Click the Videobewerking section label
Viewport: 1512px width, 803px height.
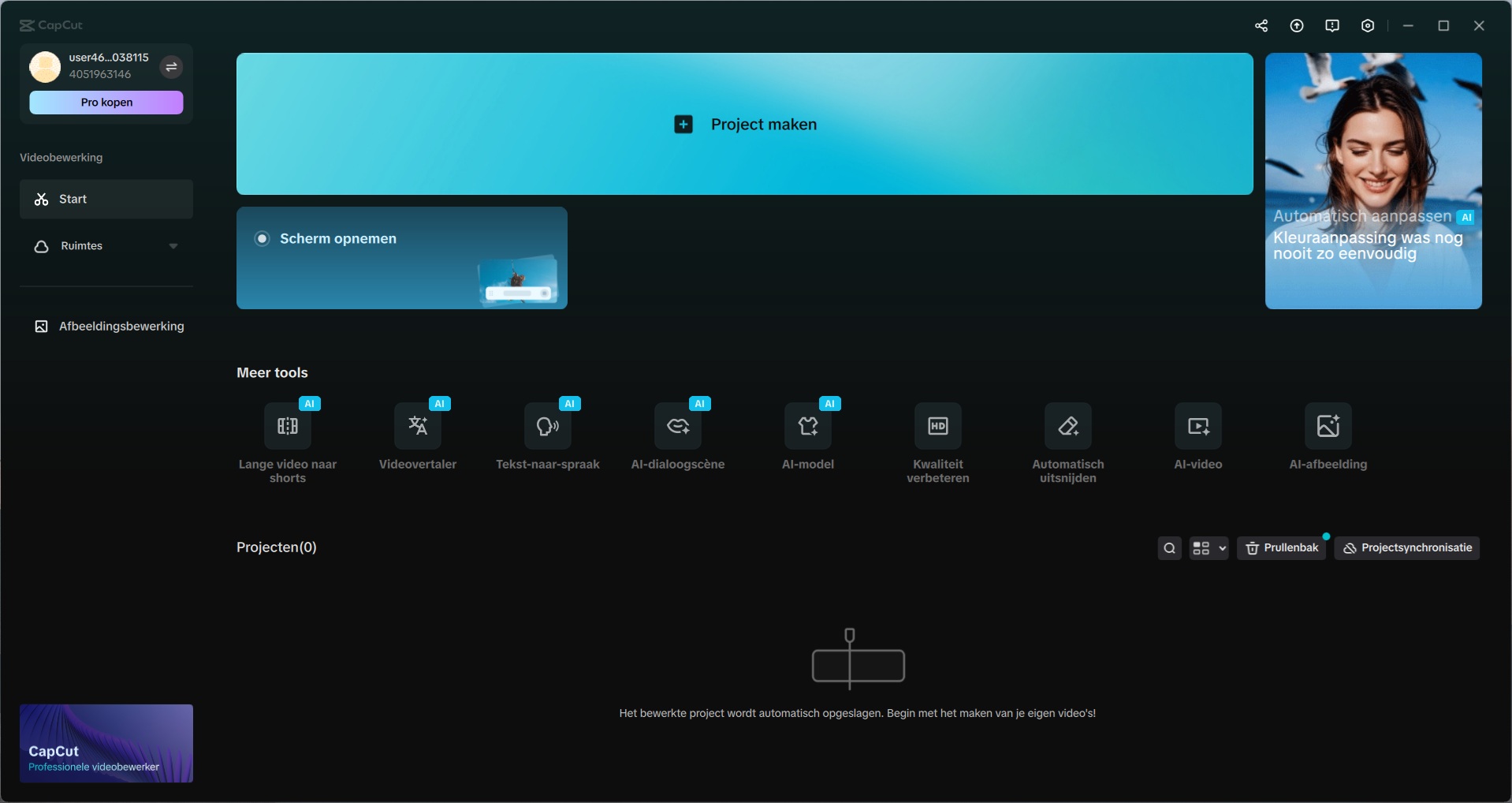[61, 158]
